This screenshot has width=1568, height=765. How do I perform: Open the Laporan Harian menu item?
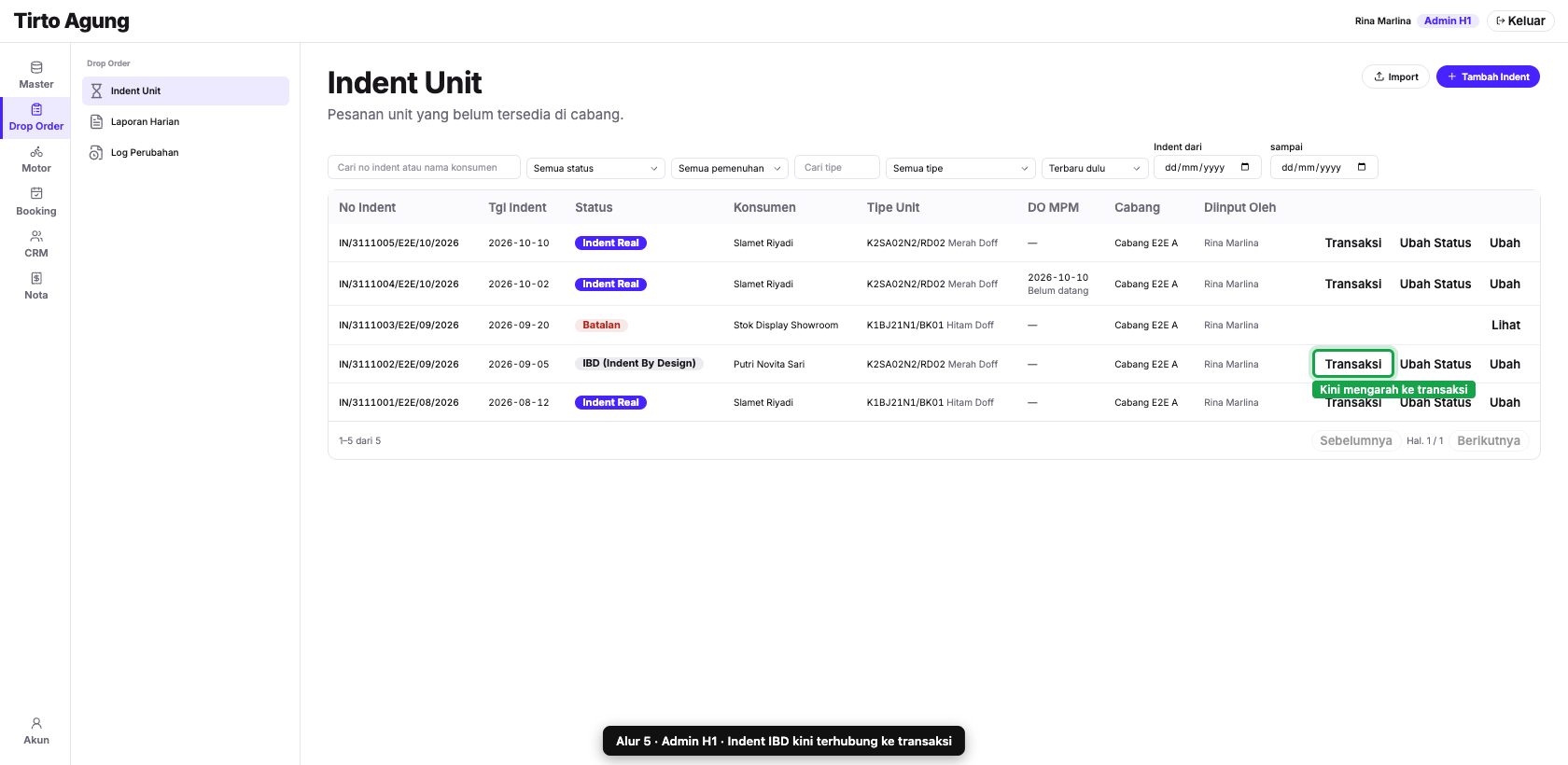[186, 121]
